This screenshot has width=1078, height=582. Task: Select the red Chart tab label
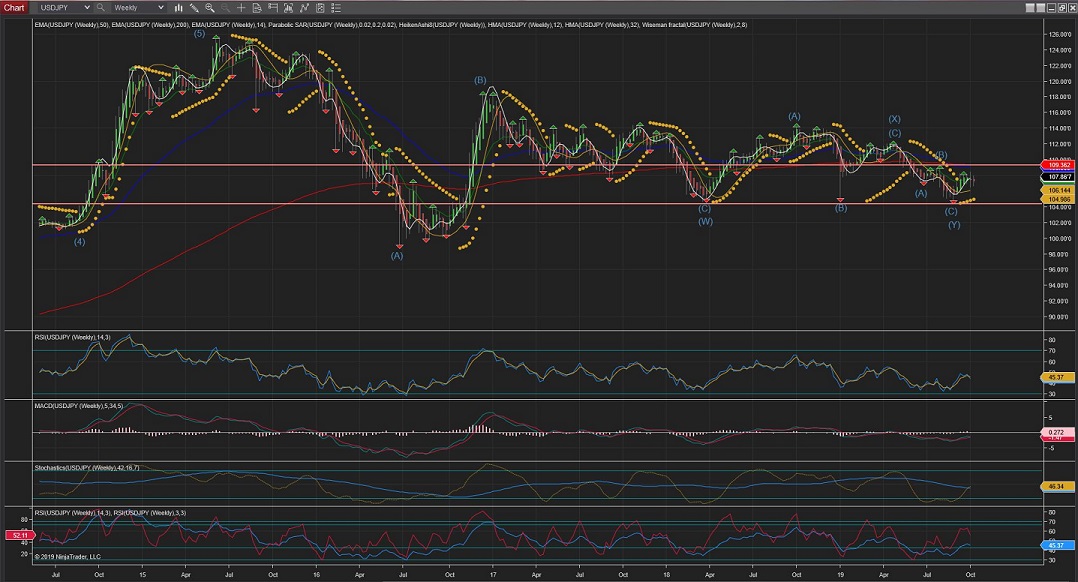pos(14,7)
